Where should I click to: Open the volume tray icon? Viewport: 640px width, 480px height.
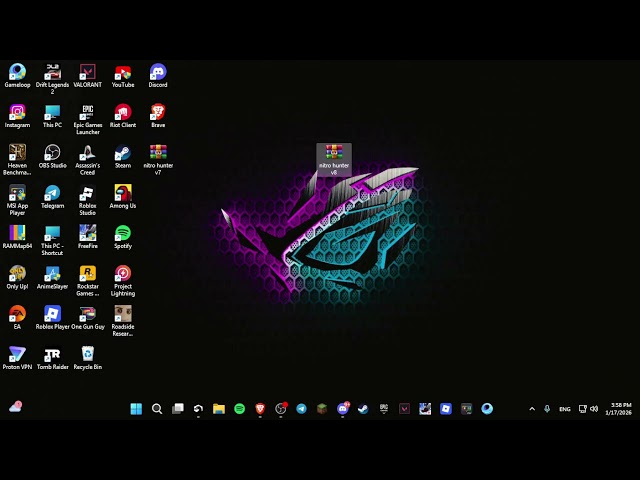pos(594,409)
